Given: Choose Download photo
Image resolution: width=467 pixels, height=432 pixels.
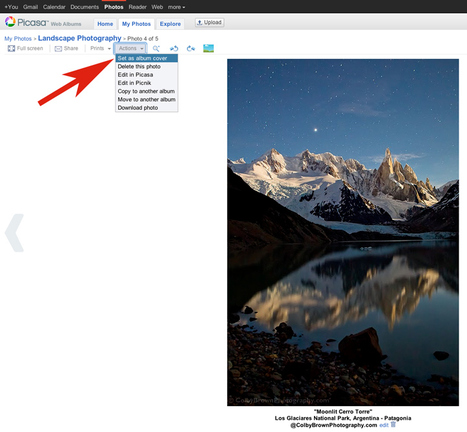Looking at the screenshot, I should pos(147,108).
